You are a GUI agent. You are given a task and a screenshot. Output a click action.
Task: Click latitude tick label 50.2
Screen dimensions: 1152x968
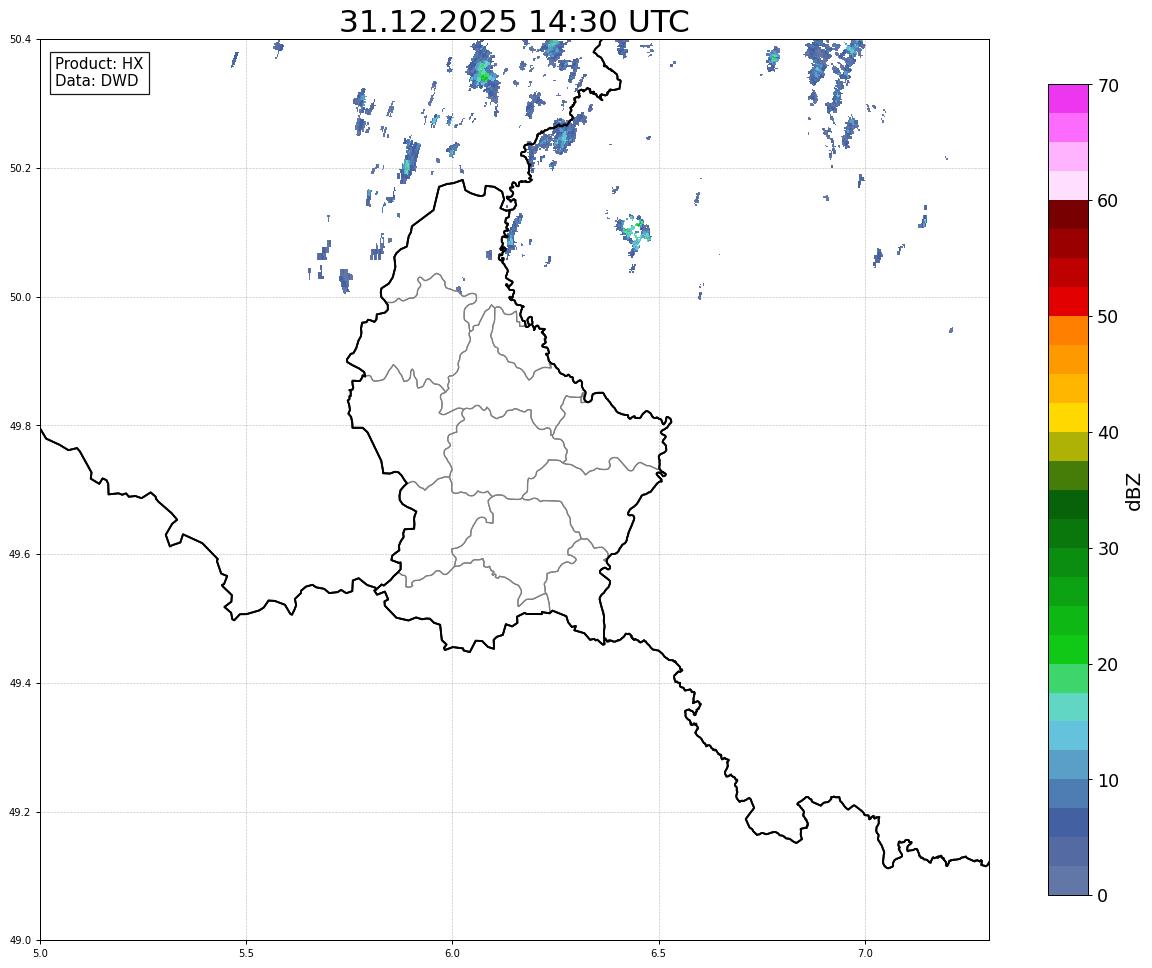(x=20, y=168)
